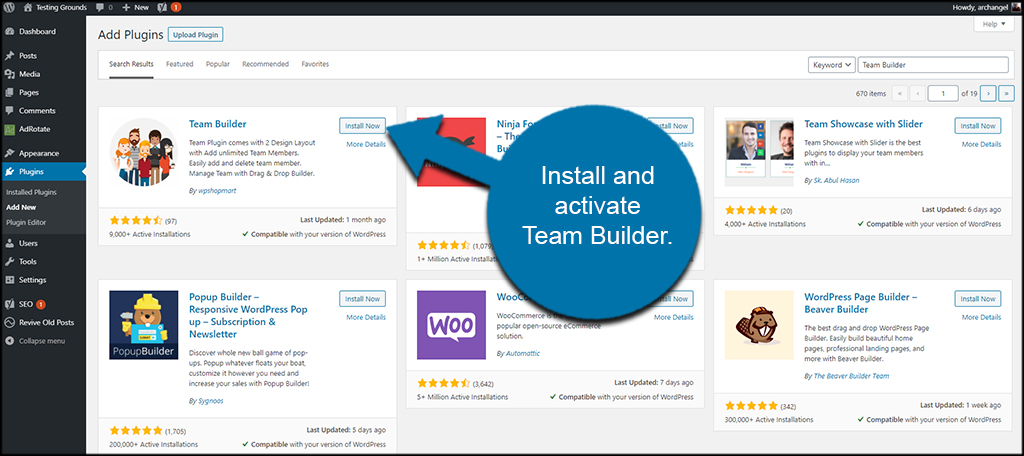This screenshot has height=456, width=1024.
Task: Open the comments bubble in admin bar
Action: (x=104, y=7)
